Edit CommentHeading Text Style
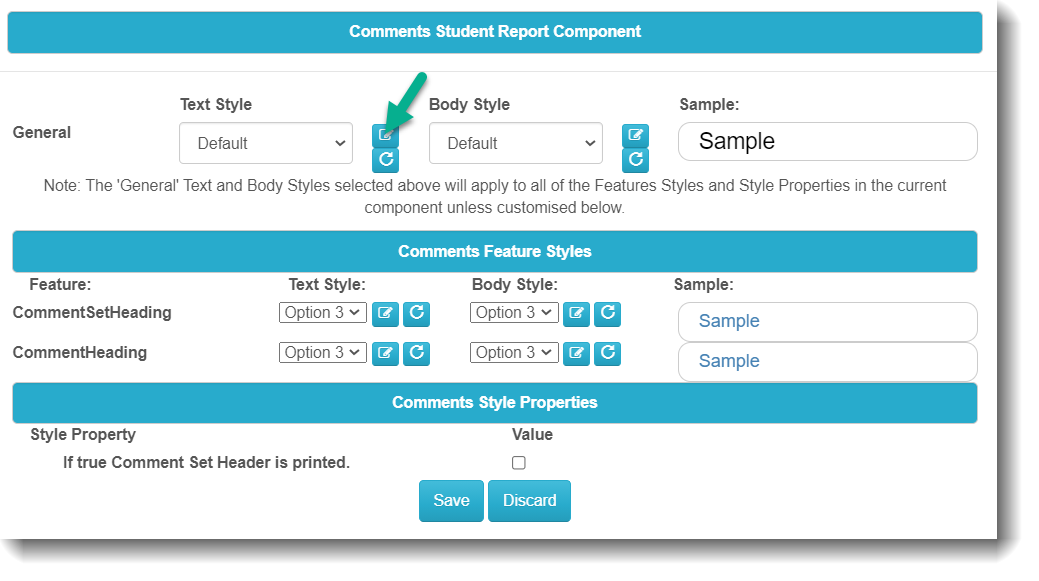Viewport: 1039px width, 581px height. 385,353
